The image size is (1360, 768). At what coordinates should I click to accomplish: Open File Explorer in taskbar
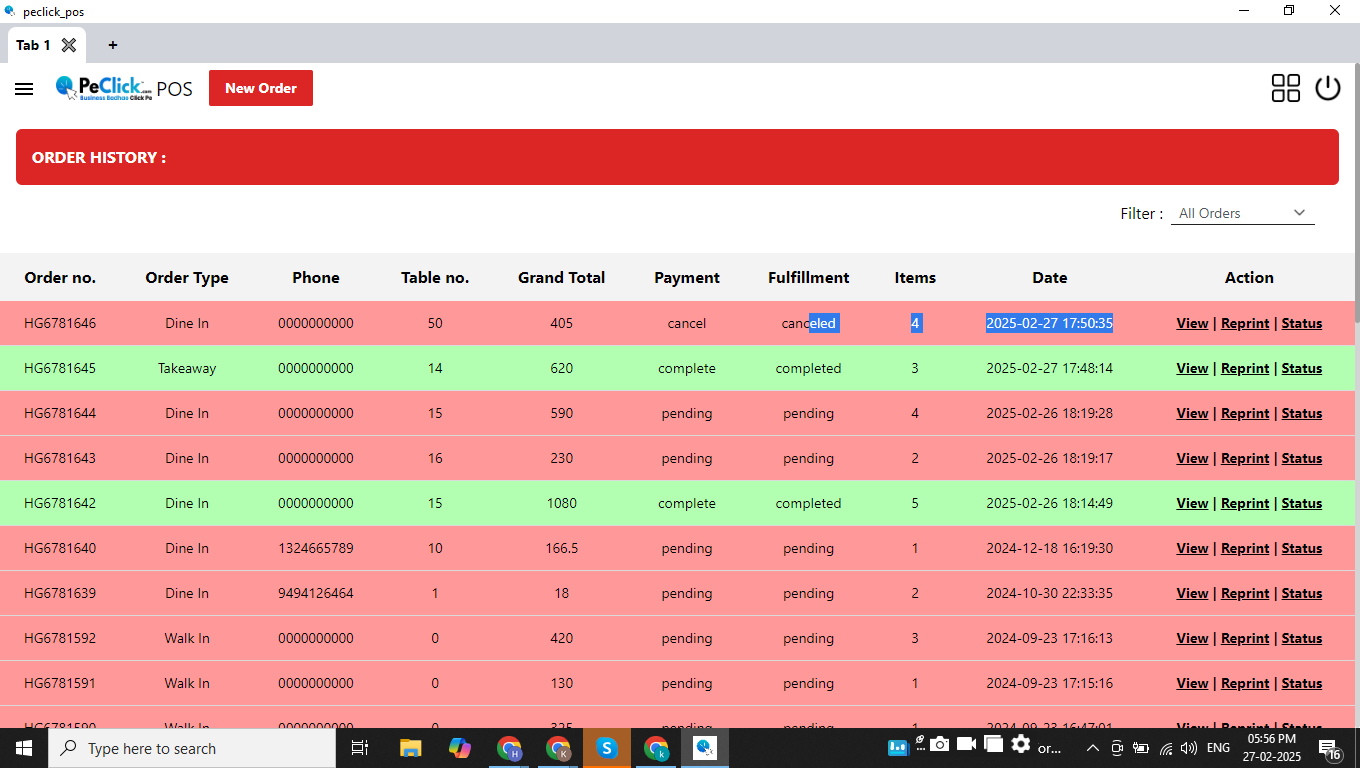[x=410, y=748]
